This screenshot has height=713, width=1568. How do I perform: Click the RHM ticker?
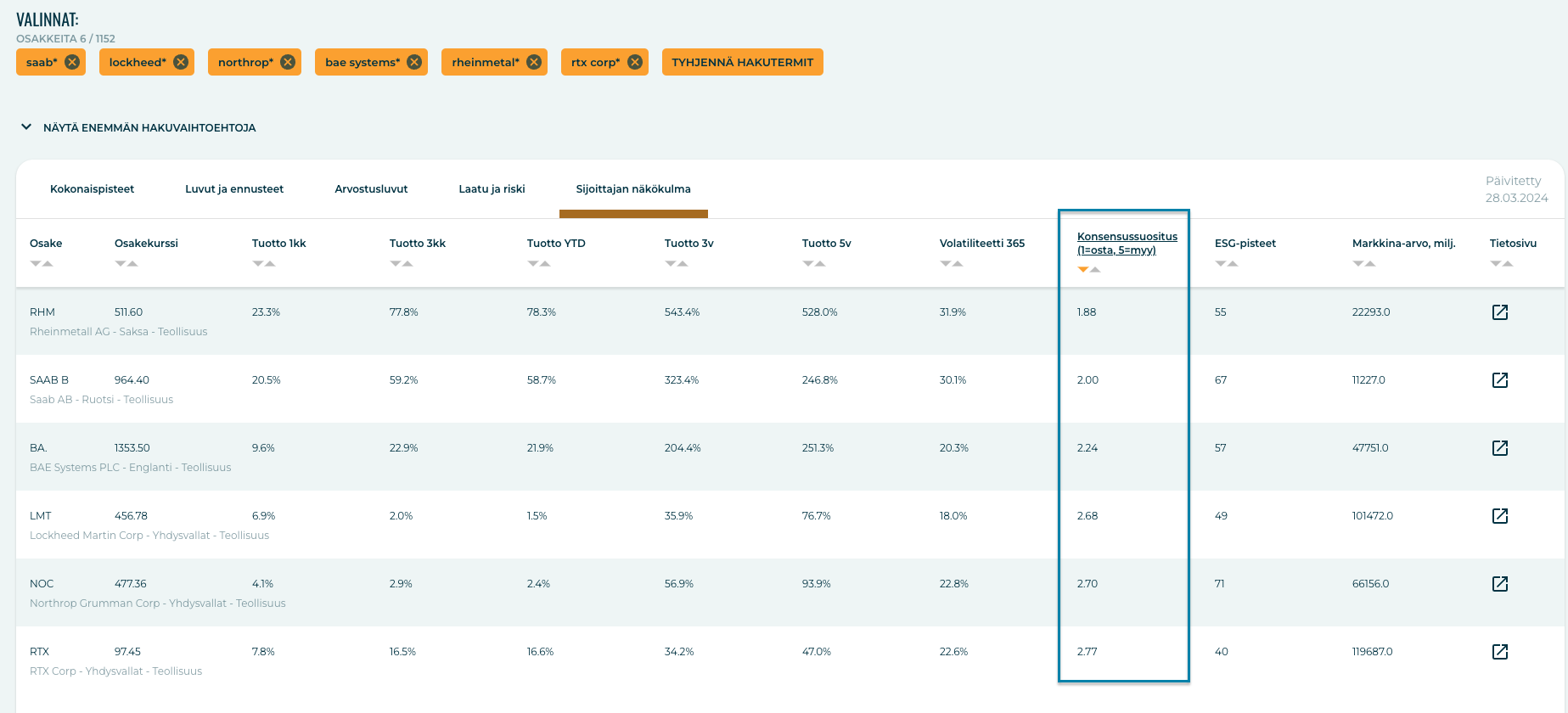(x=42, y=312)
